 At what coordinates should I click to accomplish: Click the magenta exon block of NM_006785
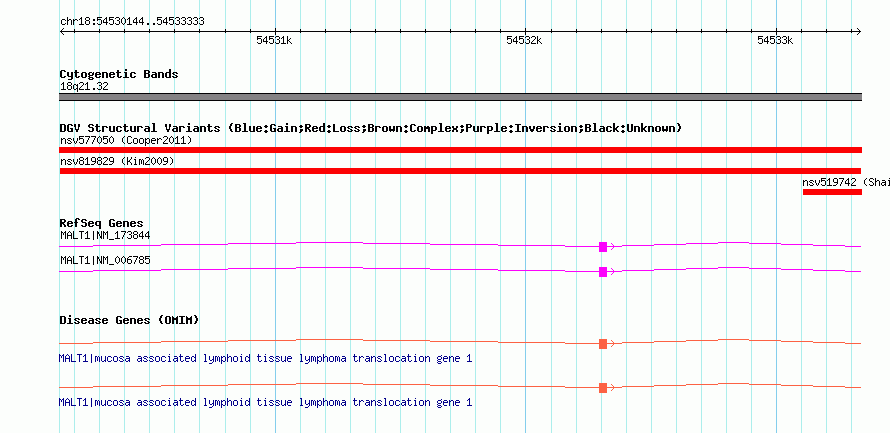603,271
